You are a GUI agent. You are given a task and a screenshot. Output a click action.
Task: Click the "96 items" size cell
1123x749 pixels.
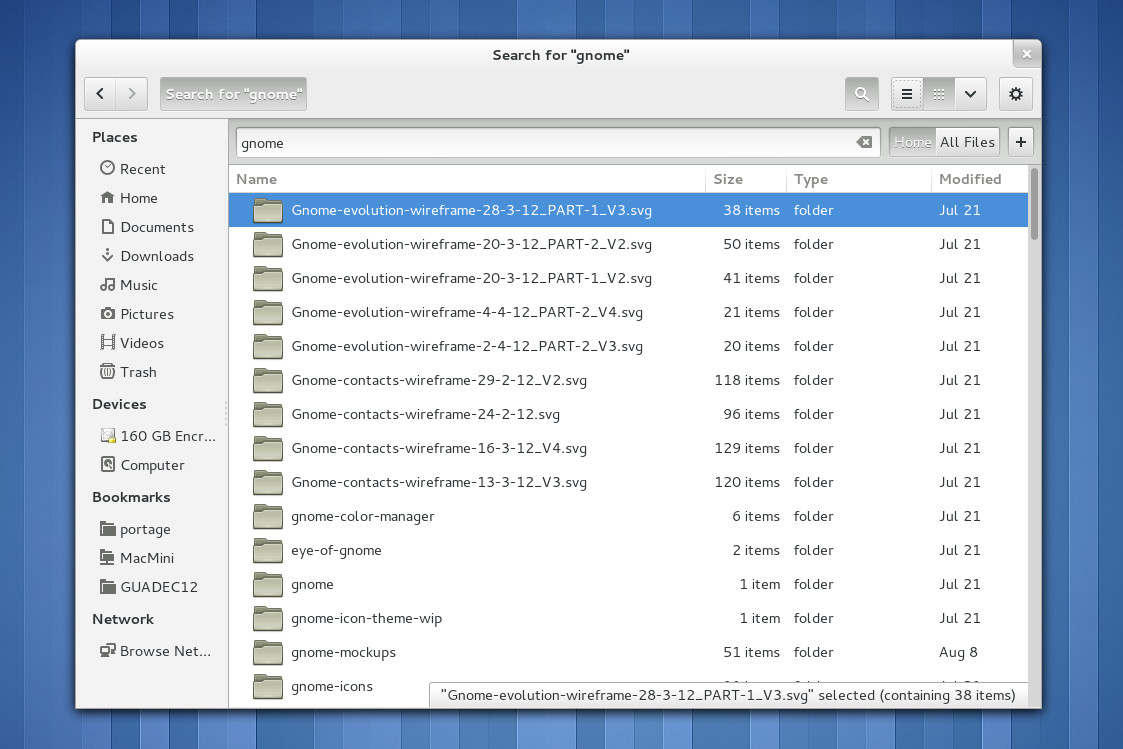pyautogui.click(x=751, y=414)
